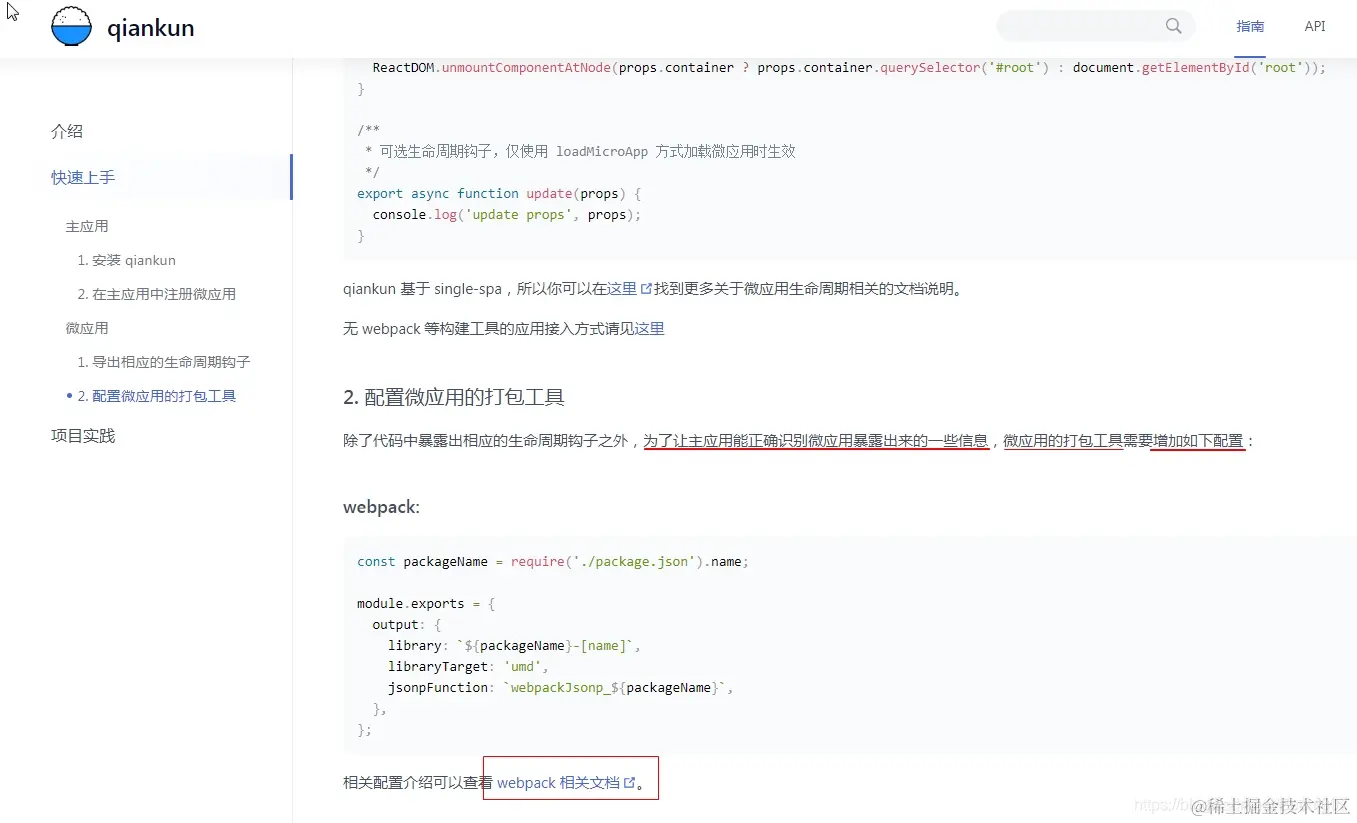The width and height of the screenshot is (1357, 823).
Task: Click the red-highlighted heading '2. 配置微应用的打包工具'
Action: pyautogui.click(x=453, y=396)
